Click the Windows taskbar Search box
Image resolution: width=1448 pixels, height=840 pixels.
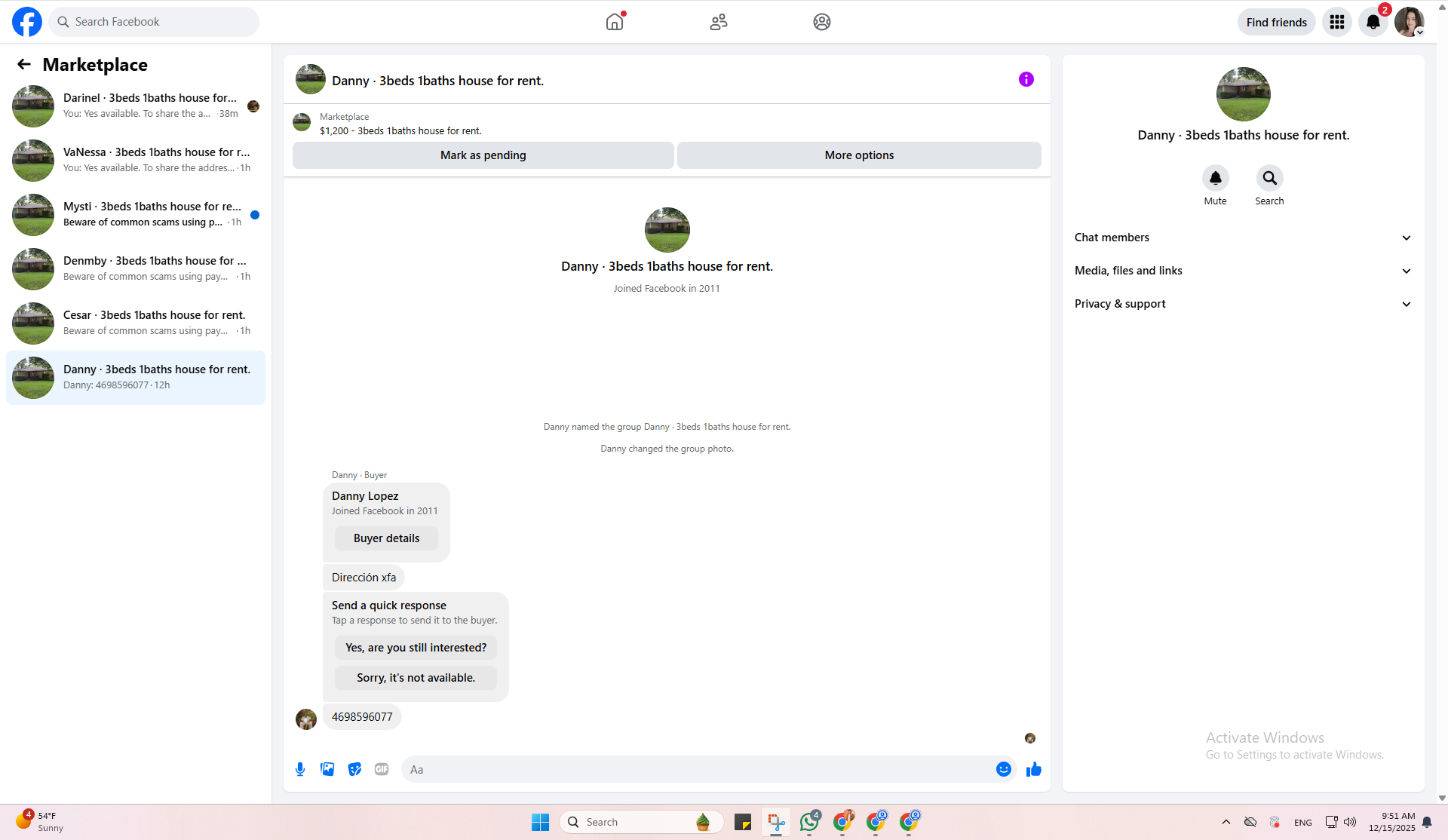[642, 822]
